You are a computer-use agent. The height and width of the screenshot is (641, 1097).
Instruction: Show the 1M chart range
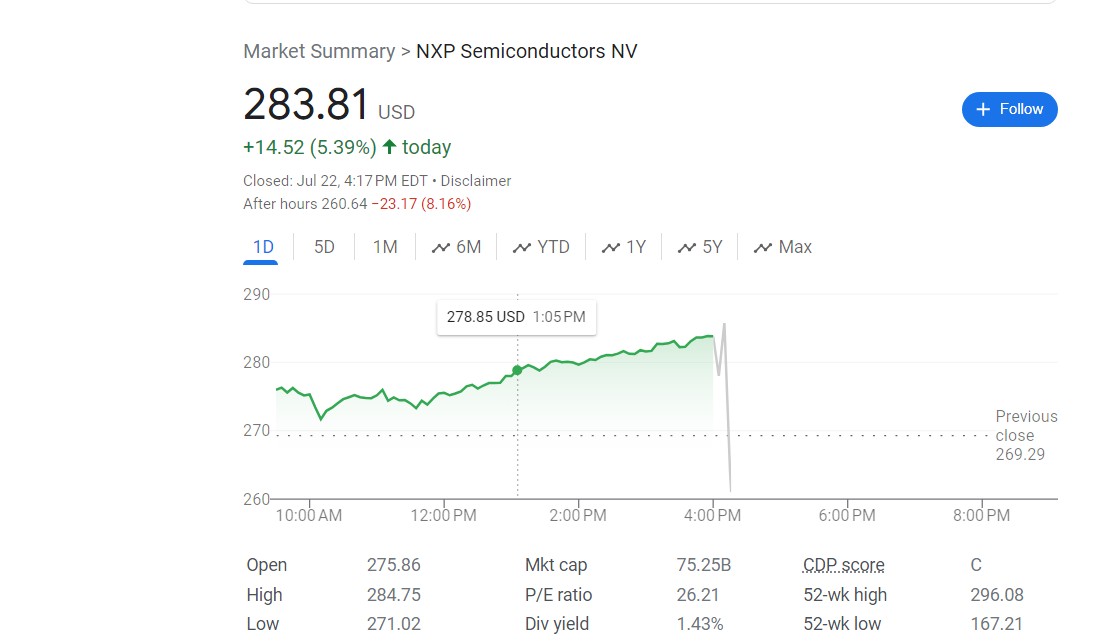pyautogui.click(x=385, y=247)
